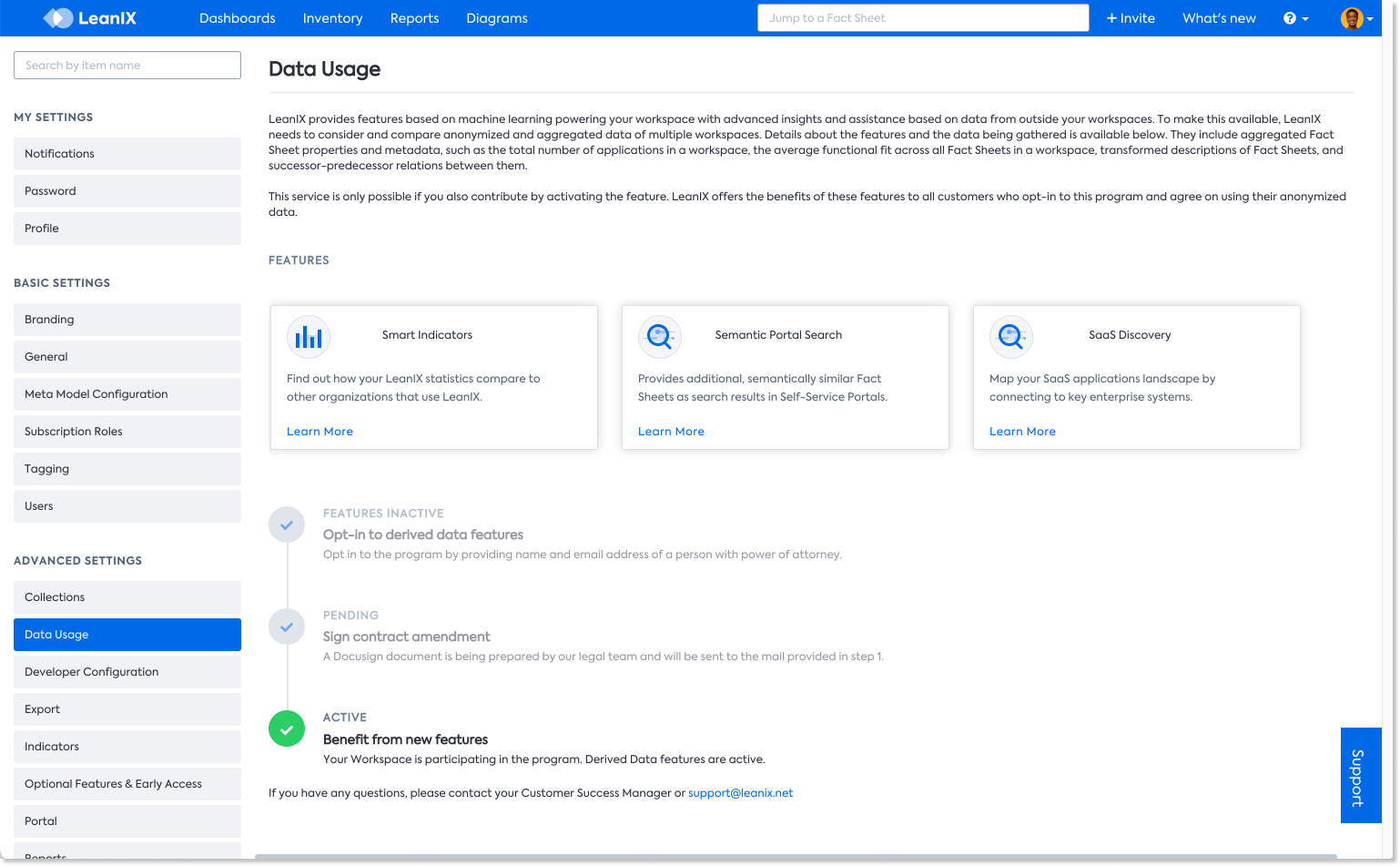This screenshot has width=1400, height=866.
Task: Open Subscription Roles settings
Action: coord(127,432)
